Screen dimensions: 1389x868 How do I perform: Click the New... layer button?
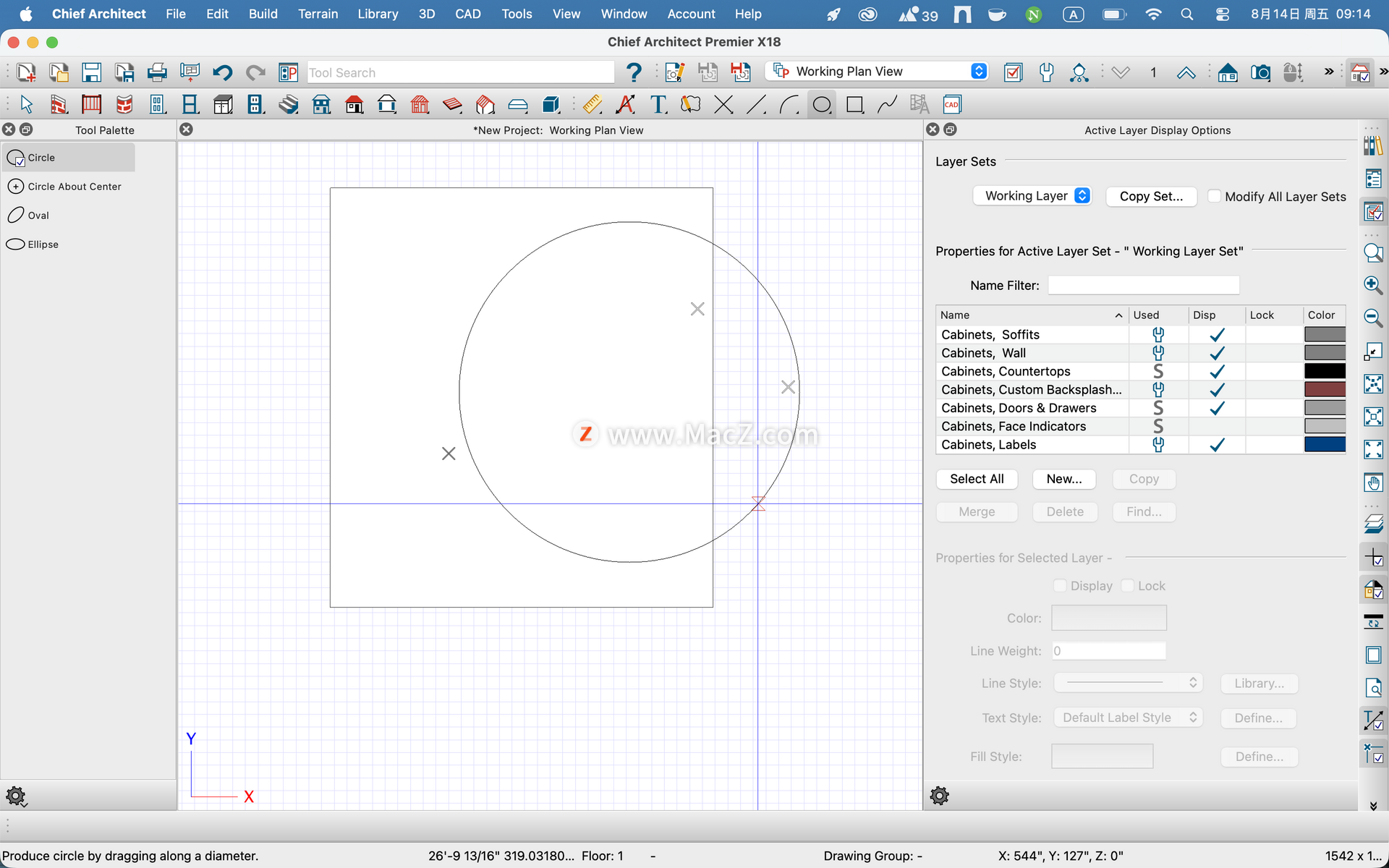(x=1064, y=479)
